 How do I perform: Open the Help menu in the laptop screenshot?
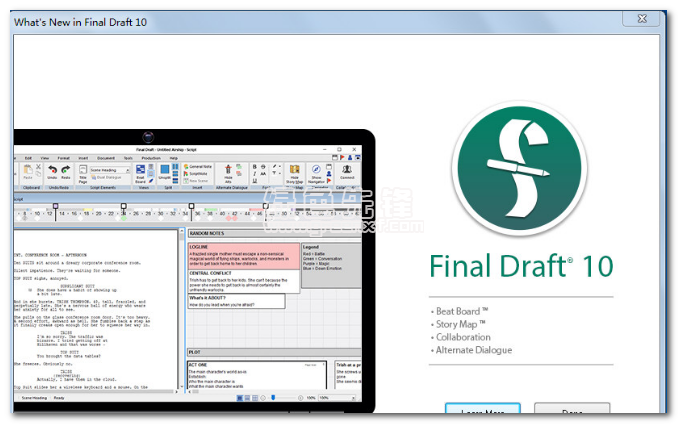pos(173,158)
